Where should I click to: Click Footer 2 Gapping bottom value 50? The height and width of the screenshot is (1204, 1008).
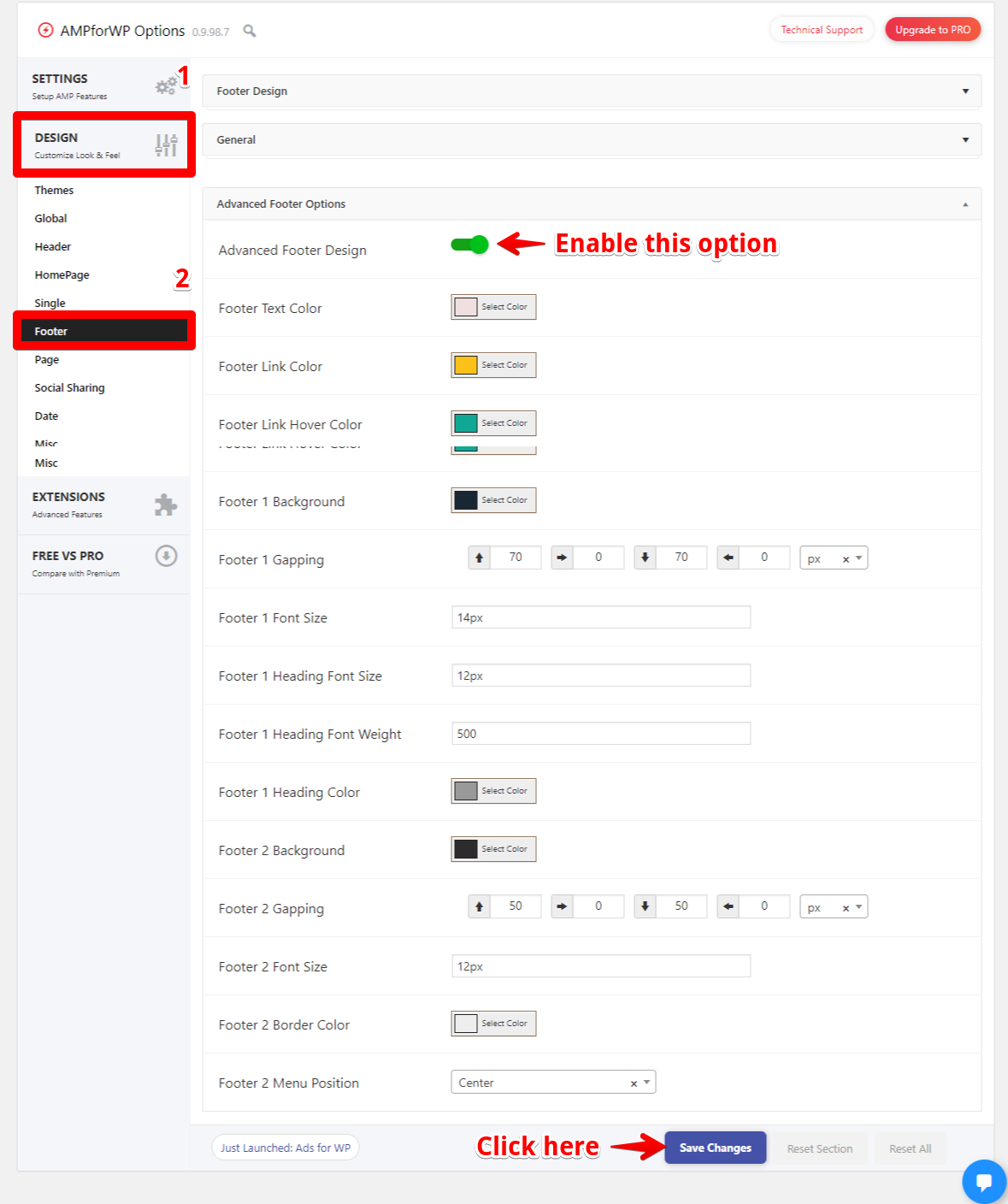[681, 906]
